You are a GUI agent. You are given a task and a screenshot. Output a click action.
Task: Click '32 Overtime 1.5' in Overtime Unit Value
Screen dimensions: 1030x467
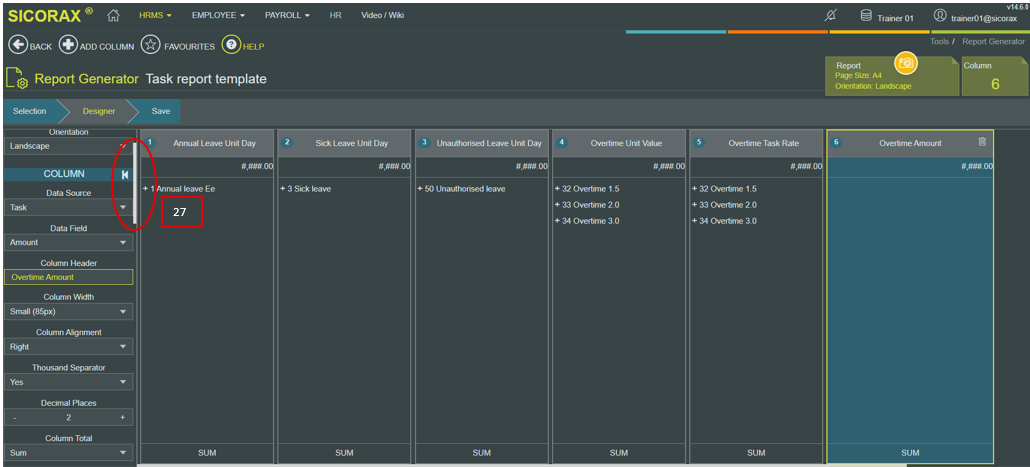pos(587,189)
